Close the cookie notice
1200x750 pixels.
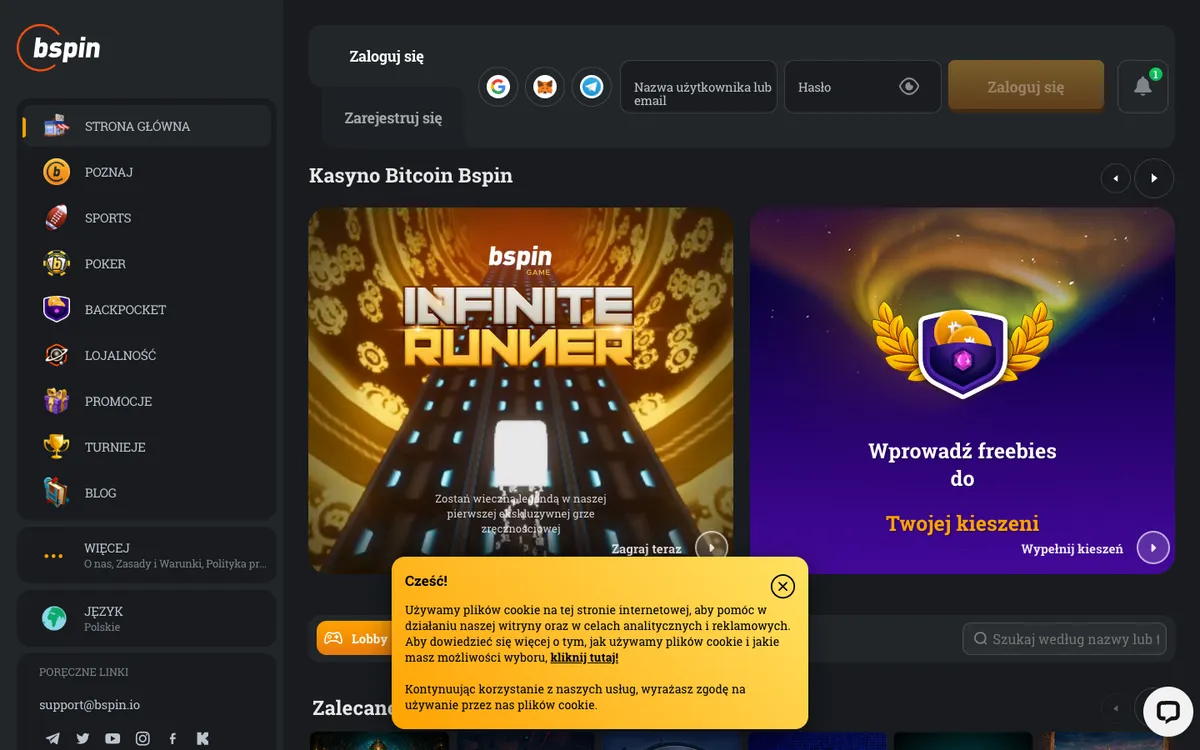point(783,586)
